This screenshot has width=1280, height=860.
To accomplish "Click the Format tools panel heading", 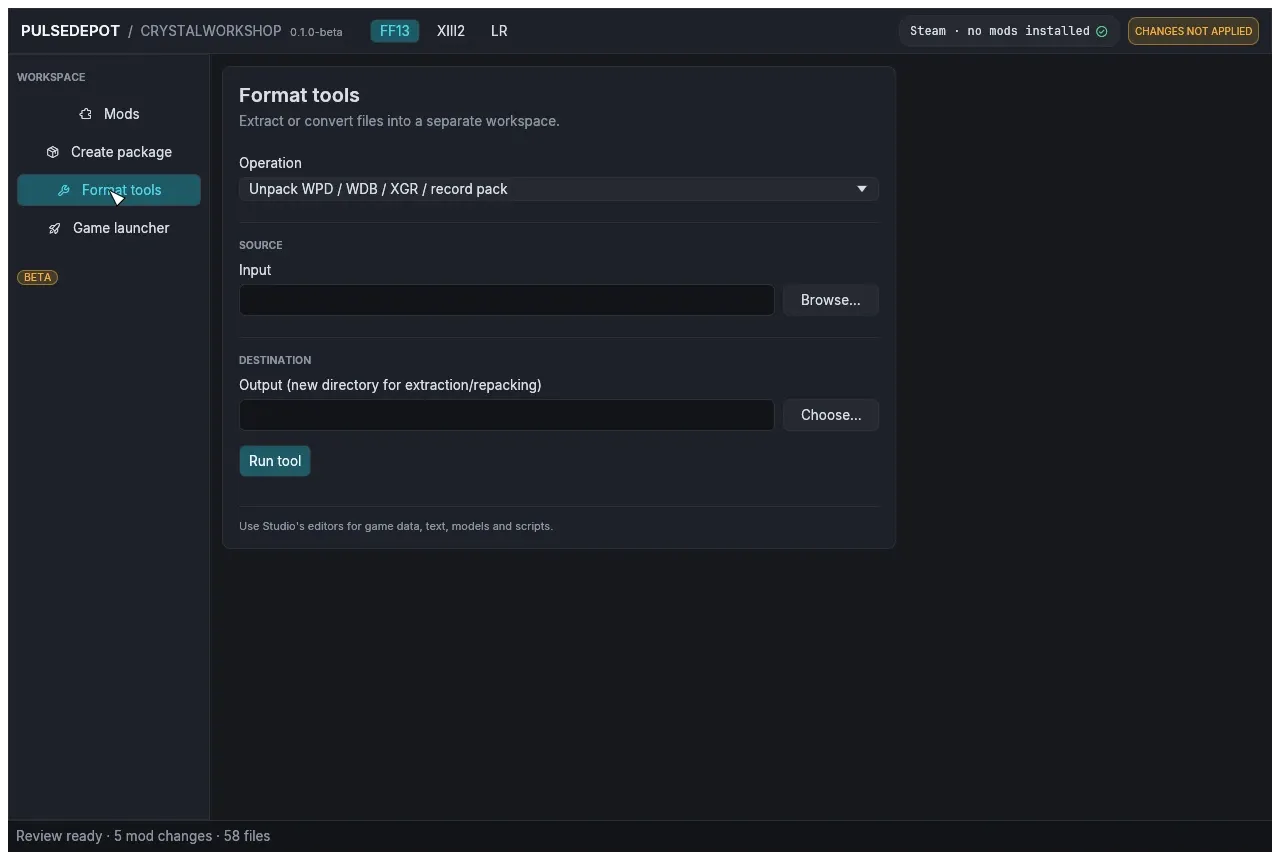I will click(299, 95).
